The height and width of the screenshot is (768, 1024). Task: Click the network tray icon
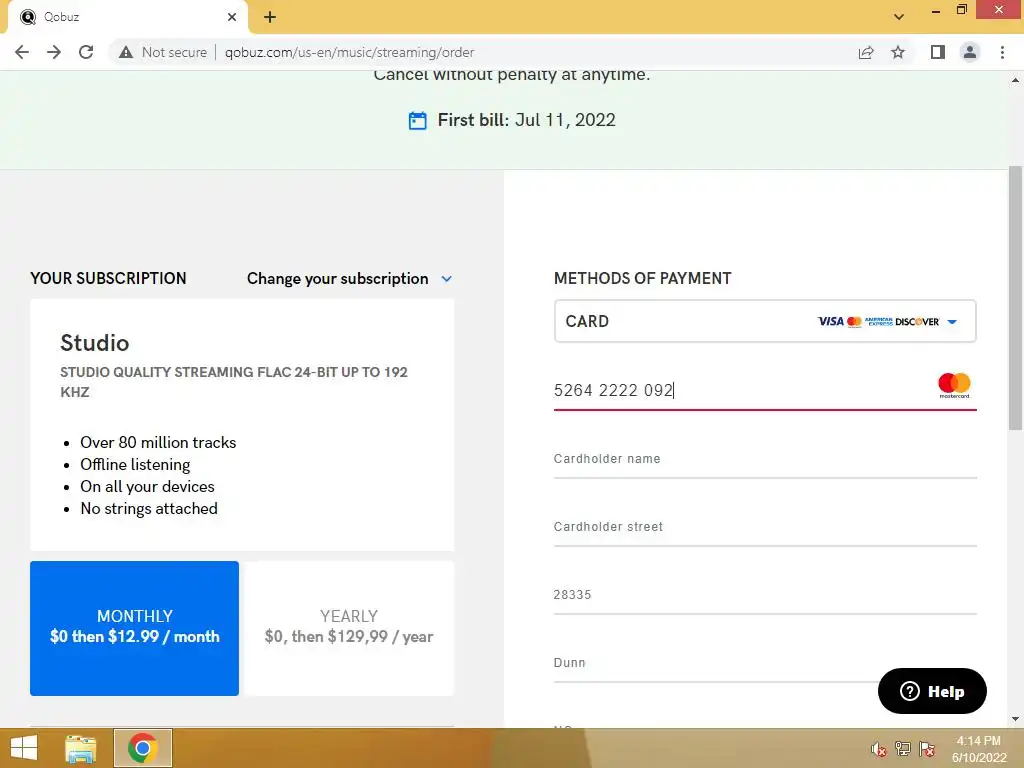903,749
